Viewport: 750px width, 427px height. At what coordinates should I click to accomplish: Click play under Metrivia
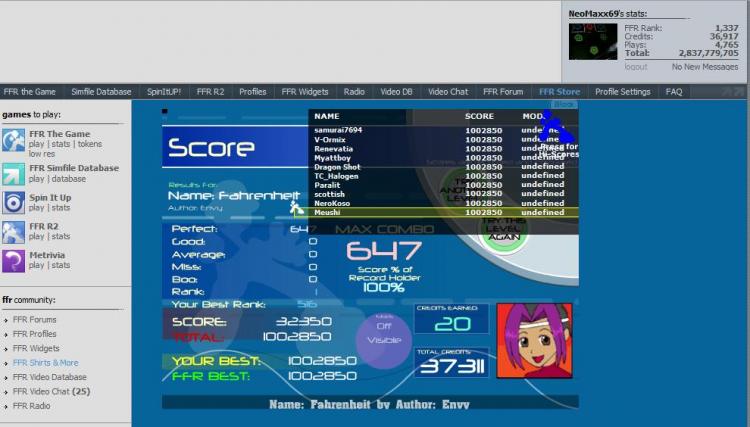tap(36, 265)
